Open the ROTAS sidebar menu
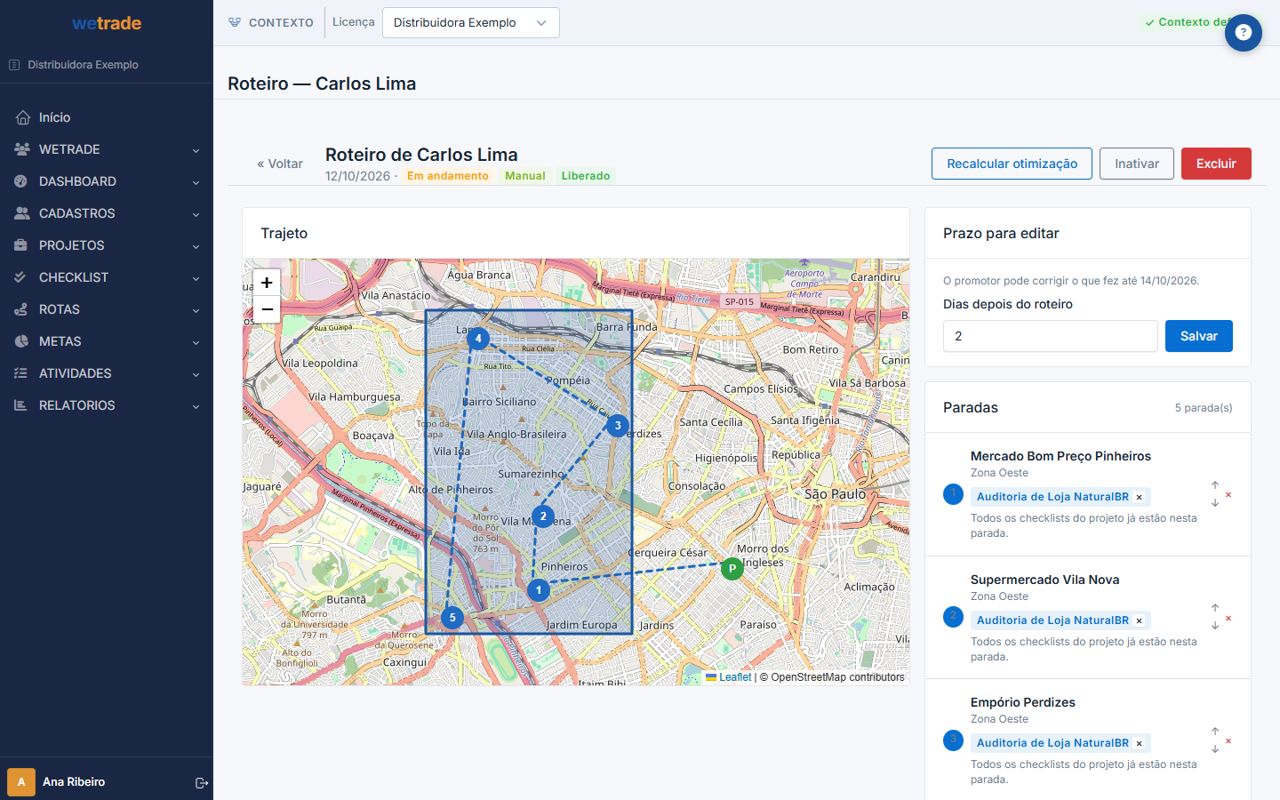The image size is (1280, 800). tap(106, 310)
